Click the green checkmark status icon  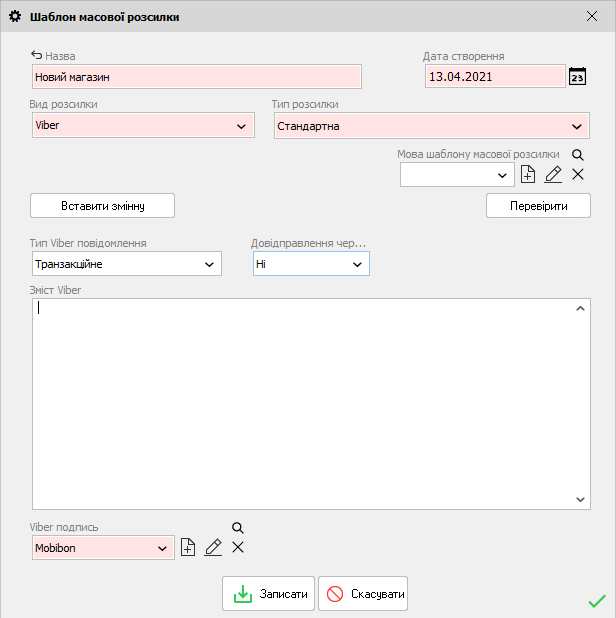pos(597,601)
